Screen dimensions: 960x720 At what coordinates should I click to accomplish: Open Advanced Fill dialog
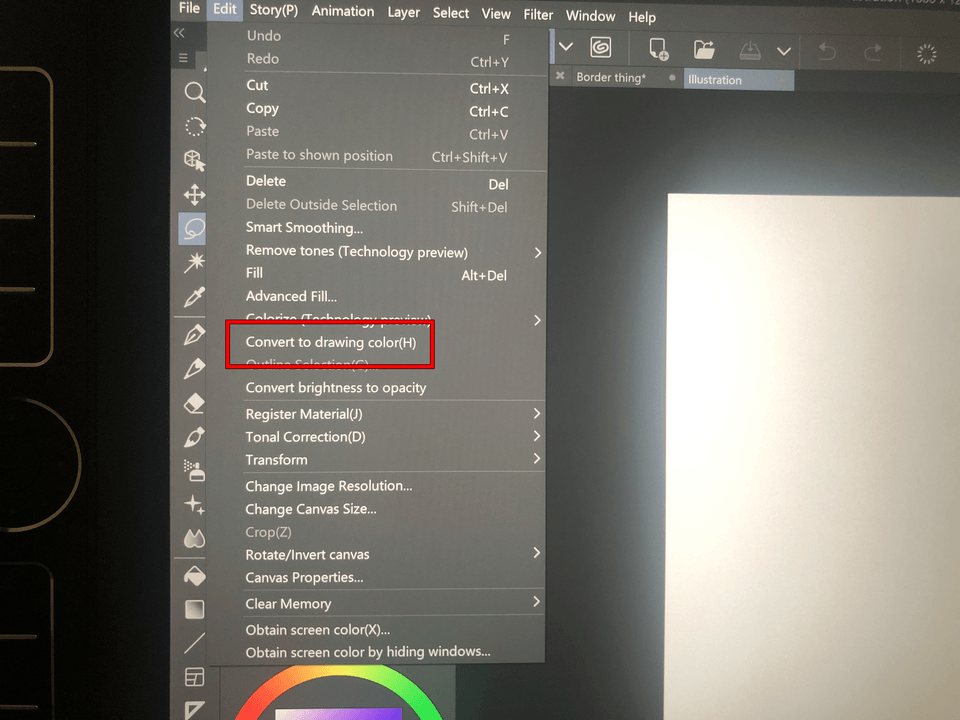(x=291, y=296)
